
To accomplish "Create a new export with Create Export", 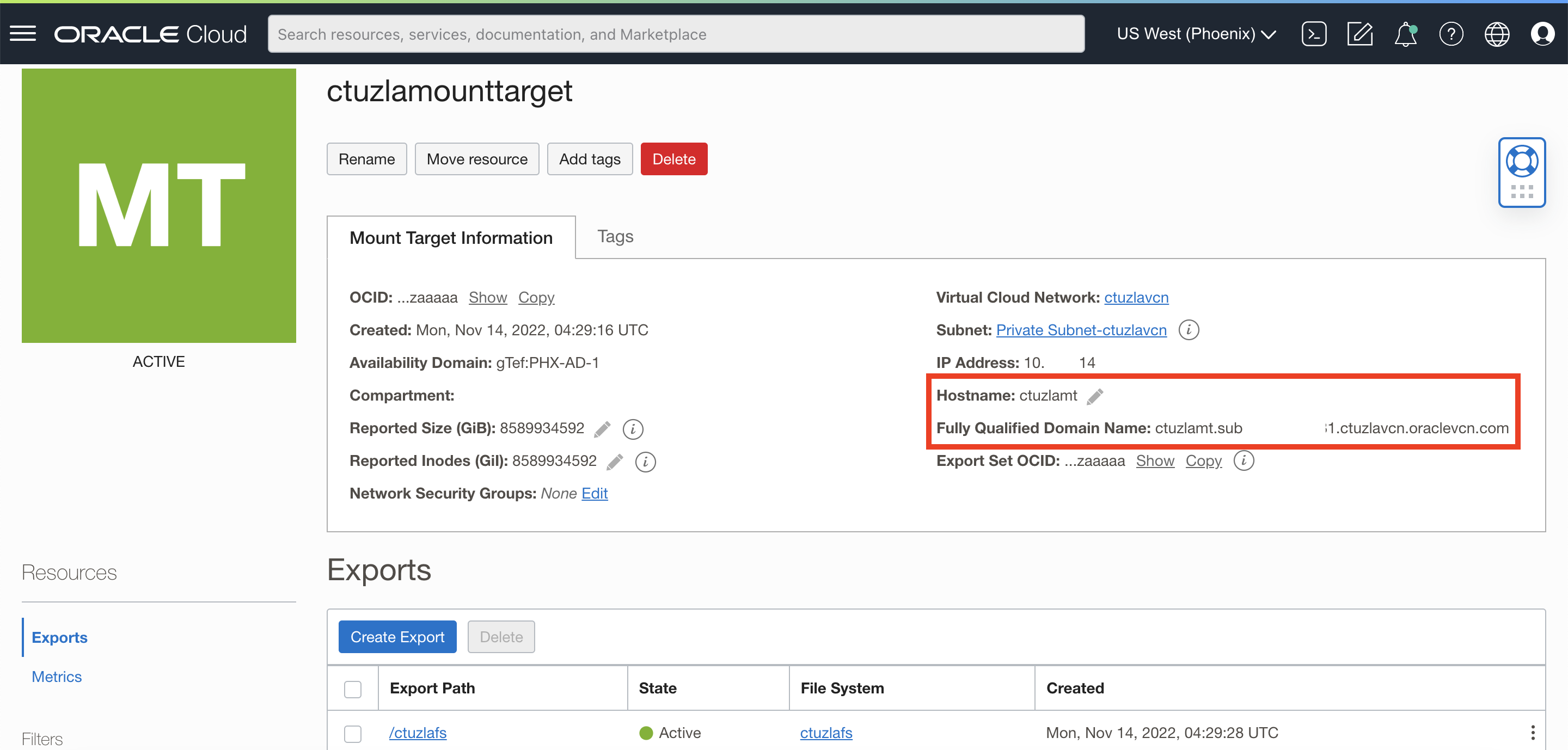I will [397, 636].
